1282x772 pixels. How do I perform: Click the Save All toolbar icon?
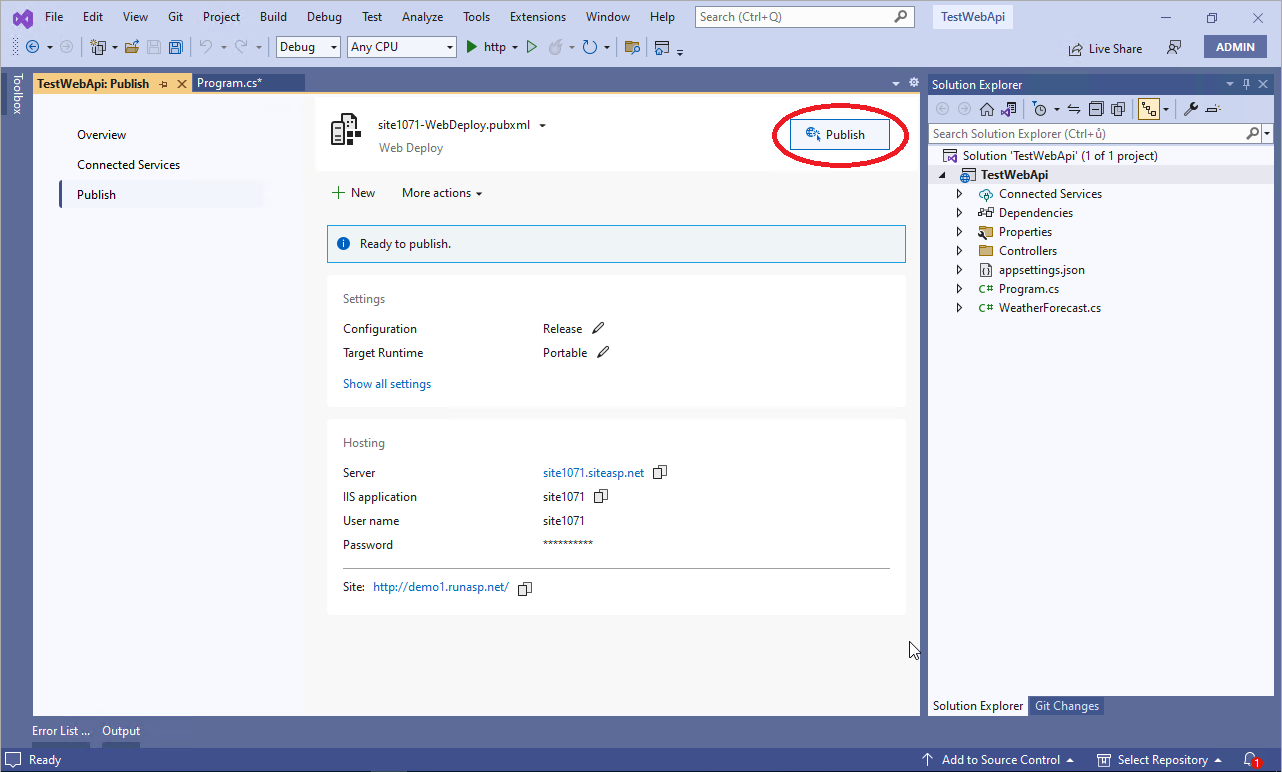175,47
